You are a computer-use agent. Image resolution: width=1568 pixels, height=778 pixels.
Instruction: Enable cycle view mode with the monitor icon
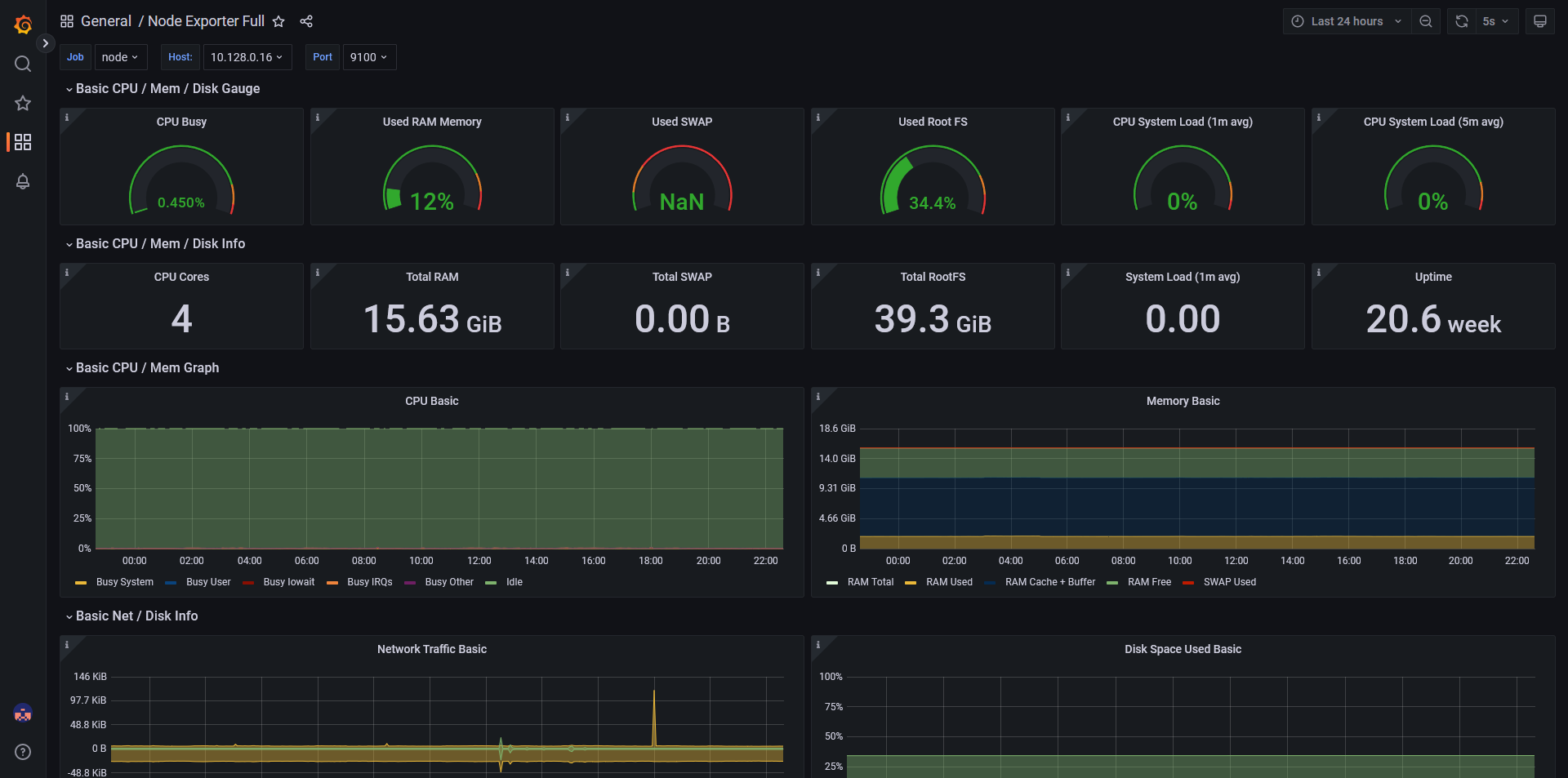click(x=1540, y=21)
